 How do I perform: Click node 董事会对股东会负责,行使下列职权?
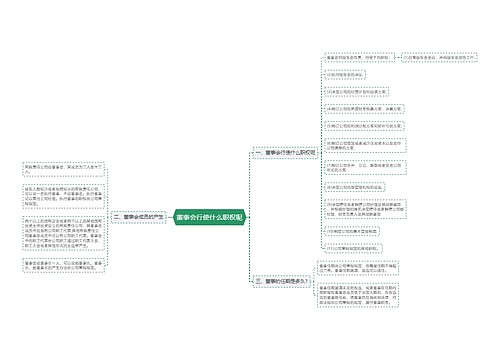(359, 57)
